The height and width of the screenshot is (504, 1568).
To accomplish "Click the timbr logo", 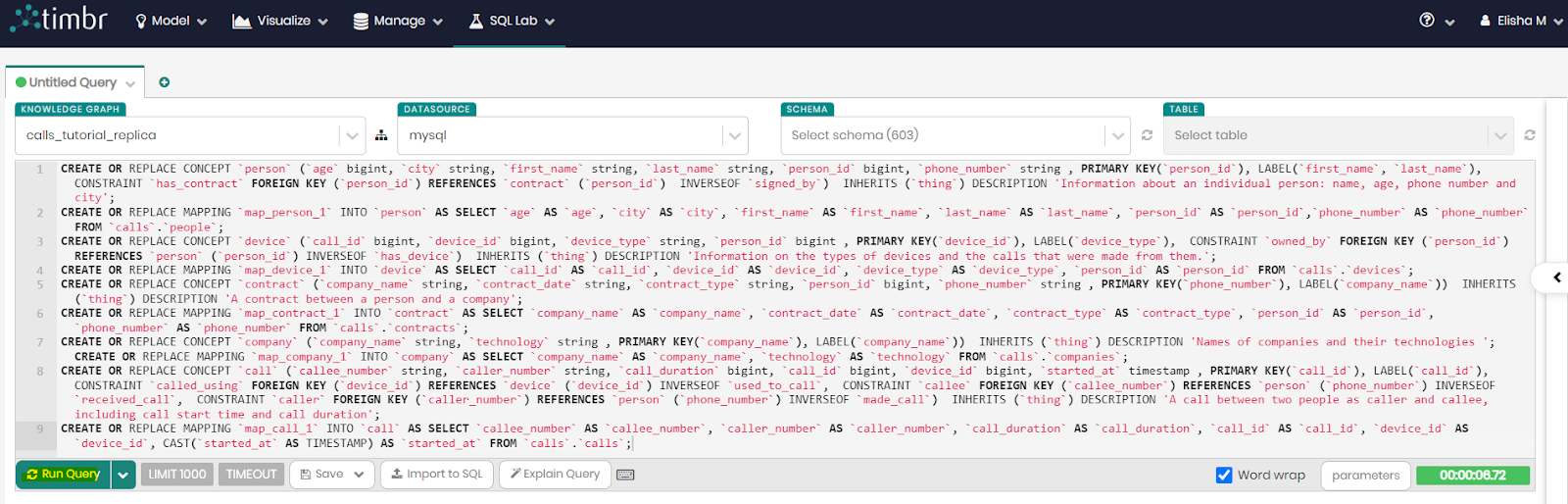I will (59, 20).
